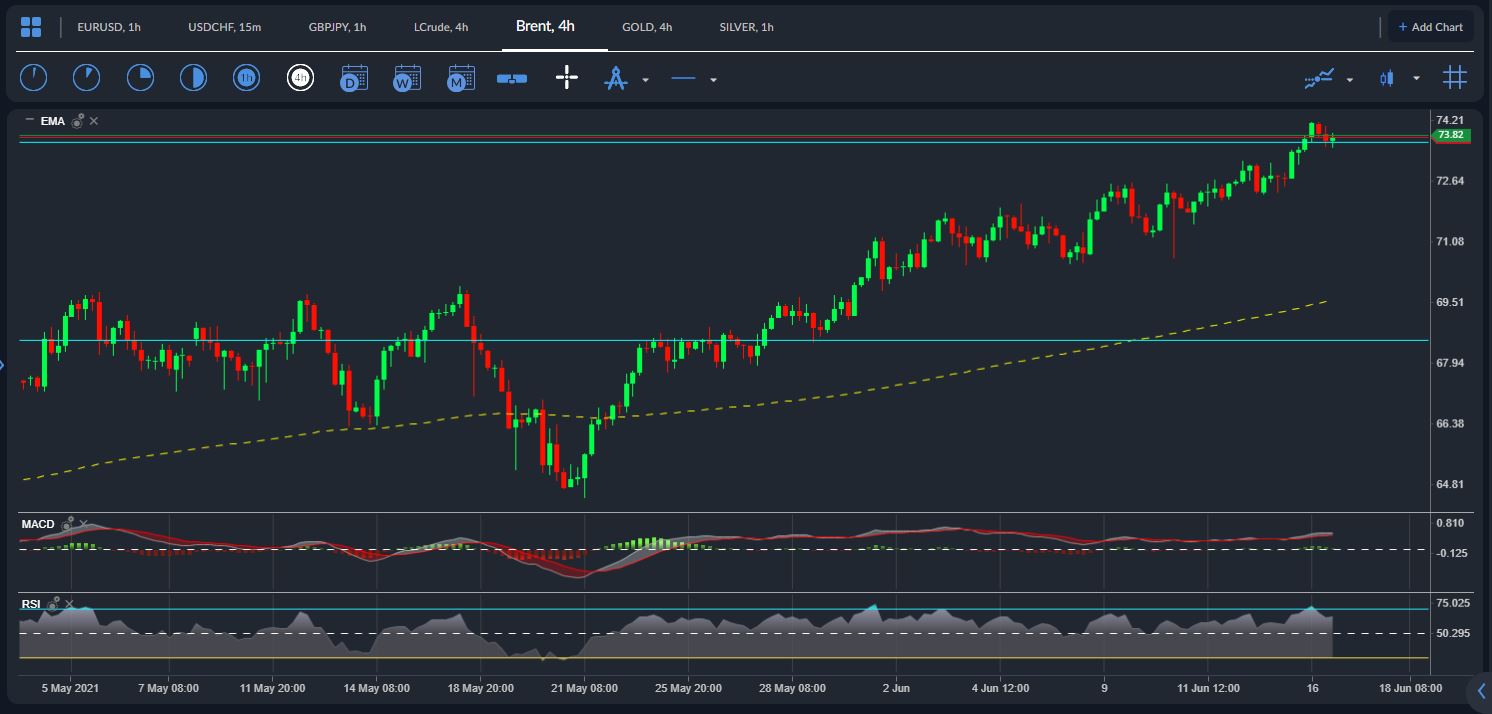Click the Add Chart button

click(1431, 27)
